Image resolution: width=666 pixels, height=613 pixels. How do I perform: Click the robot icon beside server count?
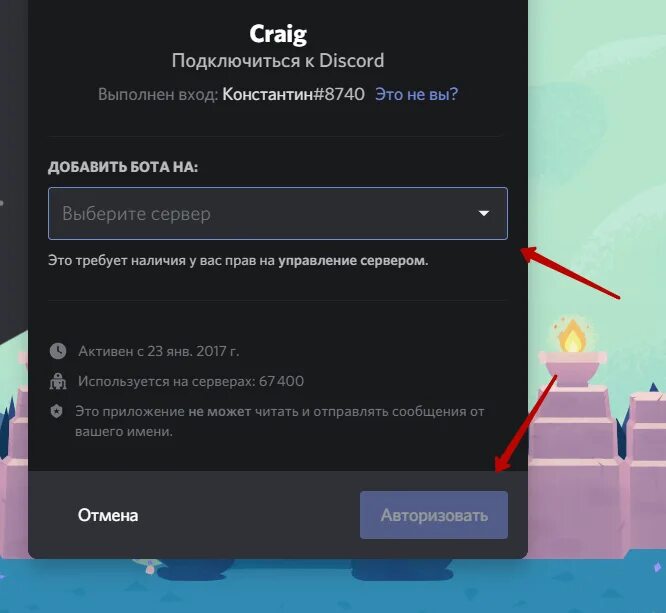tap(58, 381)
